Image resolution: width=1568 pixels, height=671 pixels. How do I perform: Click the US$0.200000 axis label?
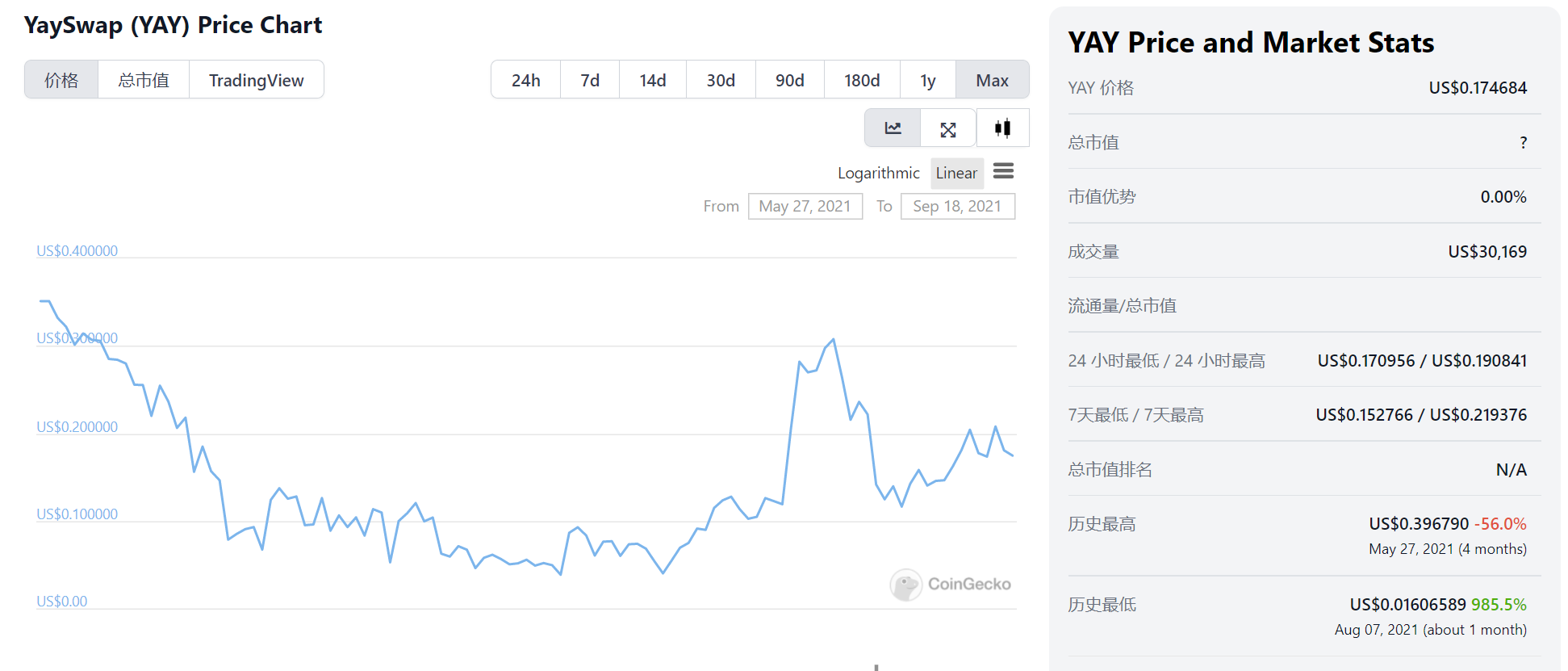click(x=77, y=426)
